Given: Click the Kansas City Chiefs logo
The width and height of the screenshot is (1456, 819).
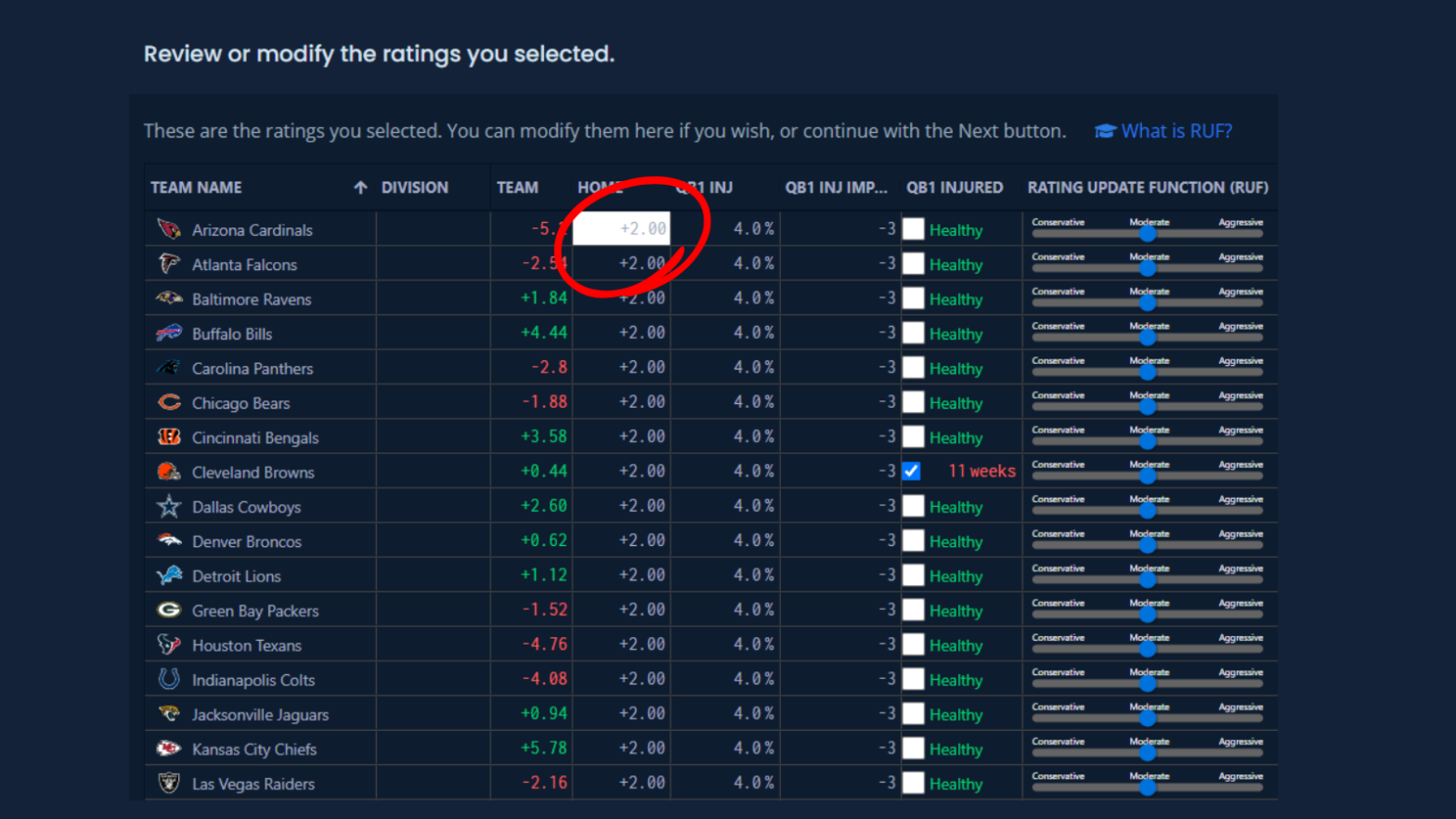Looking at the screenshot, I should click(x=169, y=748).
